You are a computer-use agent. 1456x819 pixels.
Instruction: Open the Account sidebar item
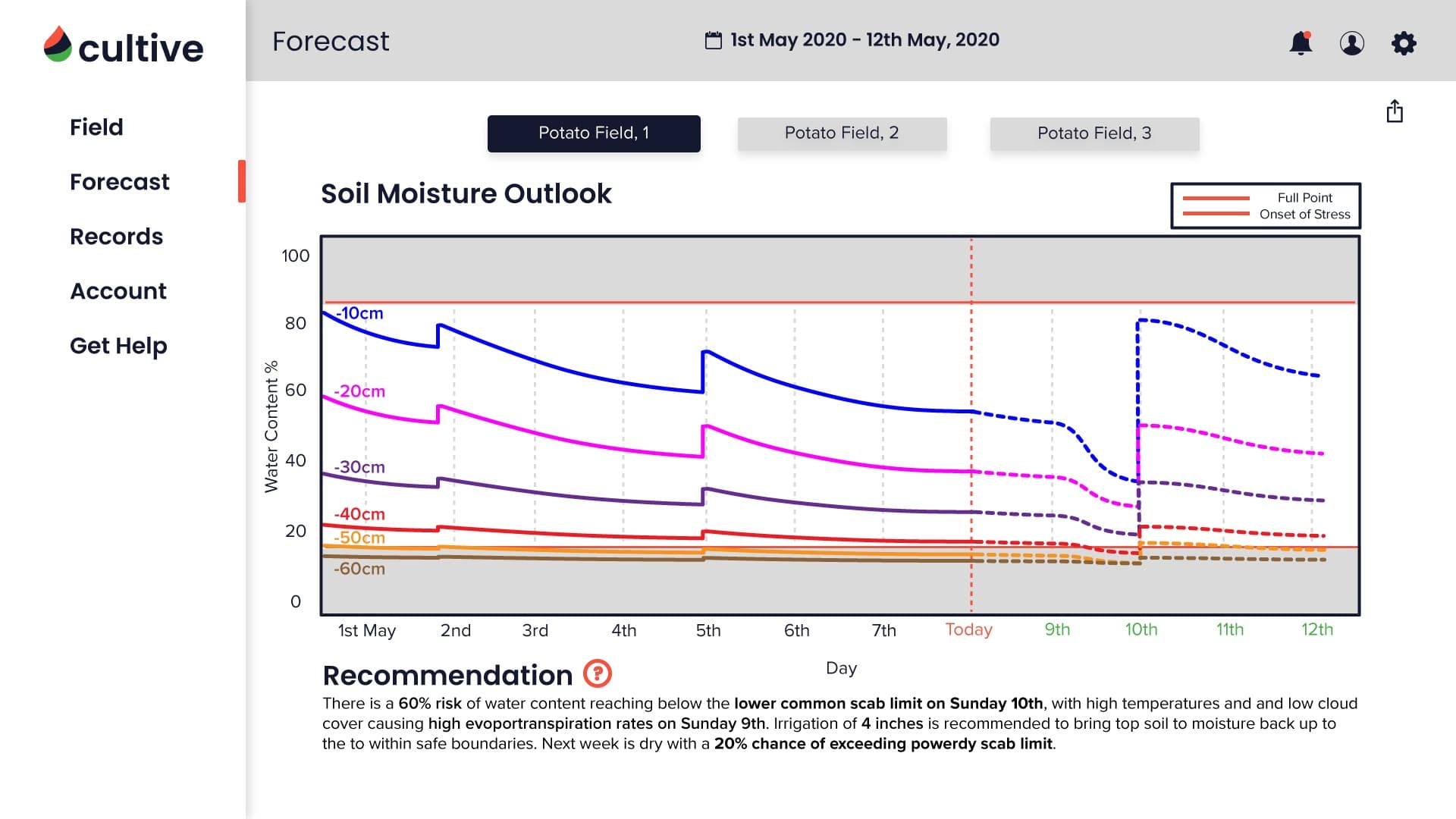point(118,291)
